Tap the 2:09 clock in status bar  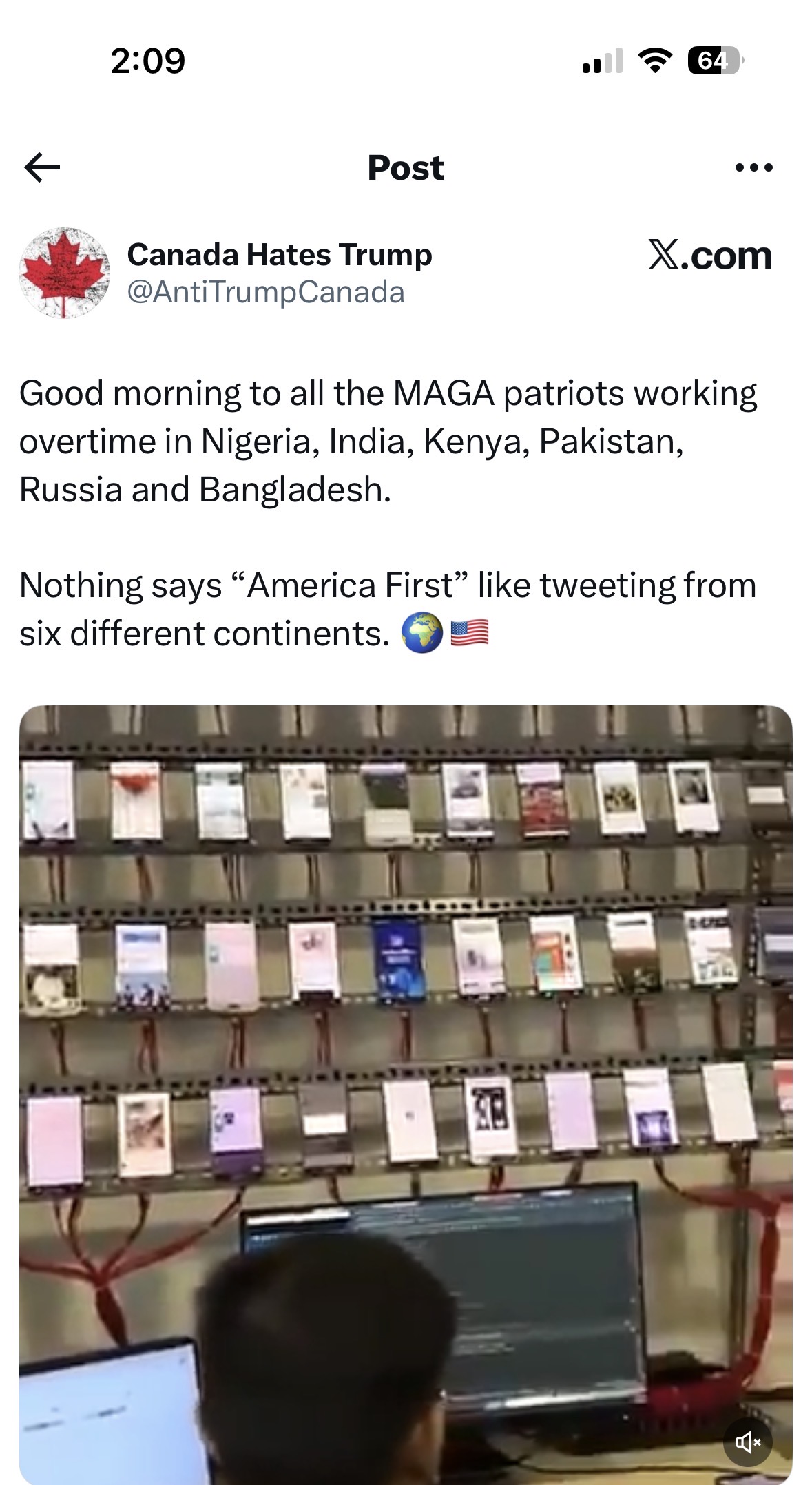pyautogui.click(x=147, y=61)
